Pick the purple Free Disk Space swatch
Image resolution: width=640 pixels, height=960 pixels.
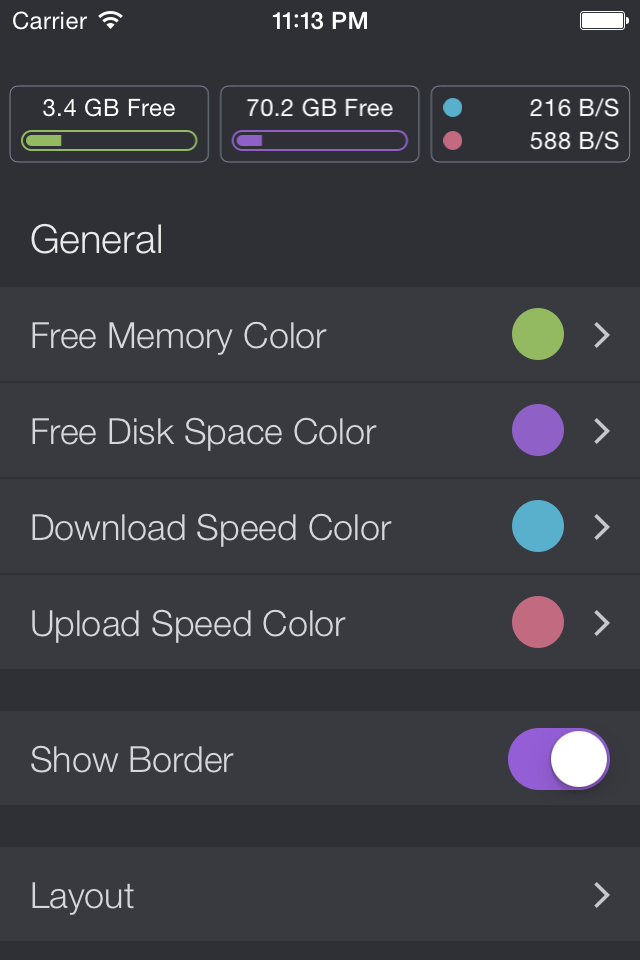tap(538, 430)
